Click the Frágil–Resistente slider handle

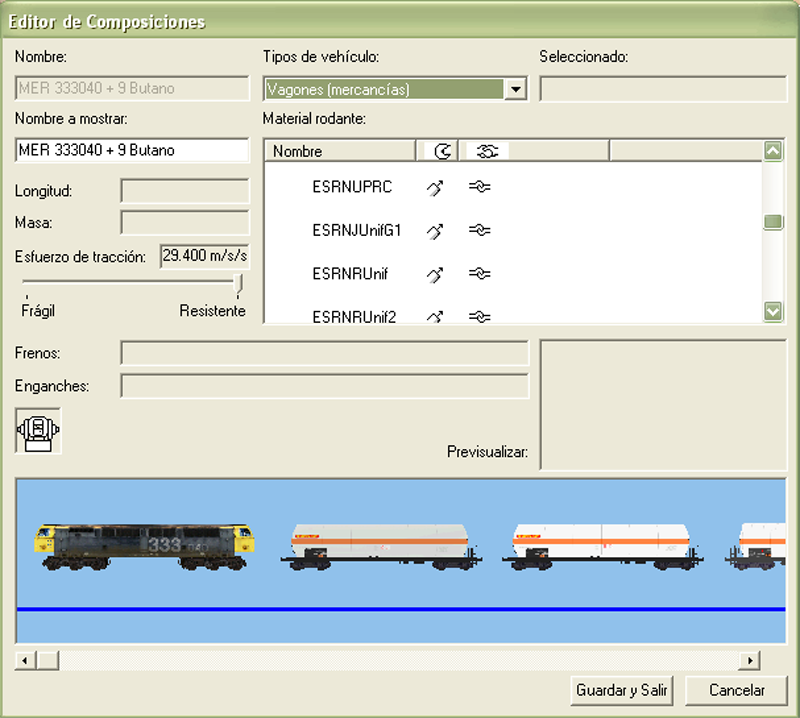[238, 284]
